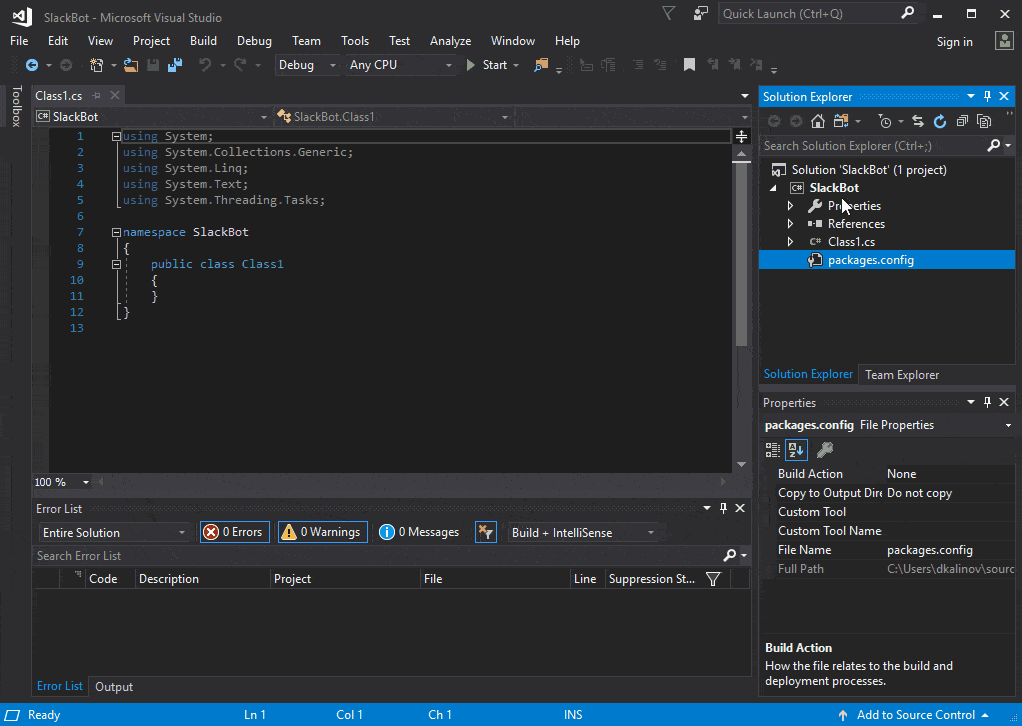
Task: Open the Build + IntelliSense dropdown
Action: (582, 532)
